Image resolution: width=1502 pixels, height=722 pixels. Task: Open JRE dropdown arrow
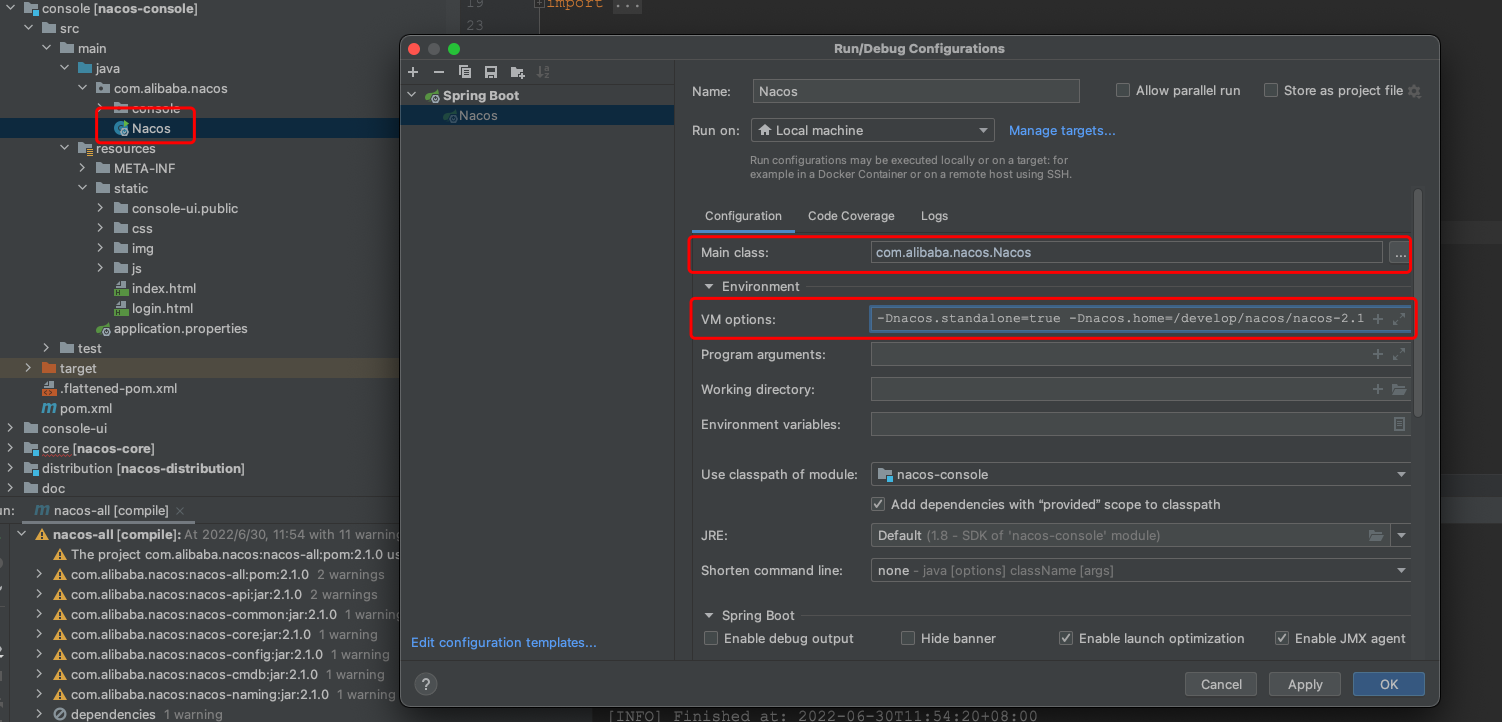coord(1401,535)
